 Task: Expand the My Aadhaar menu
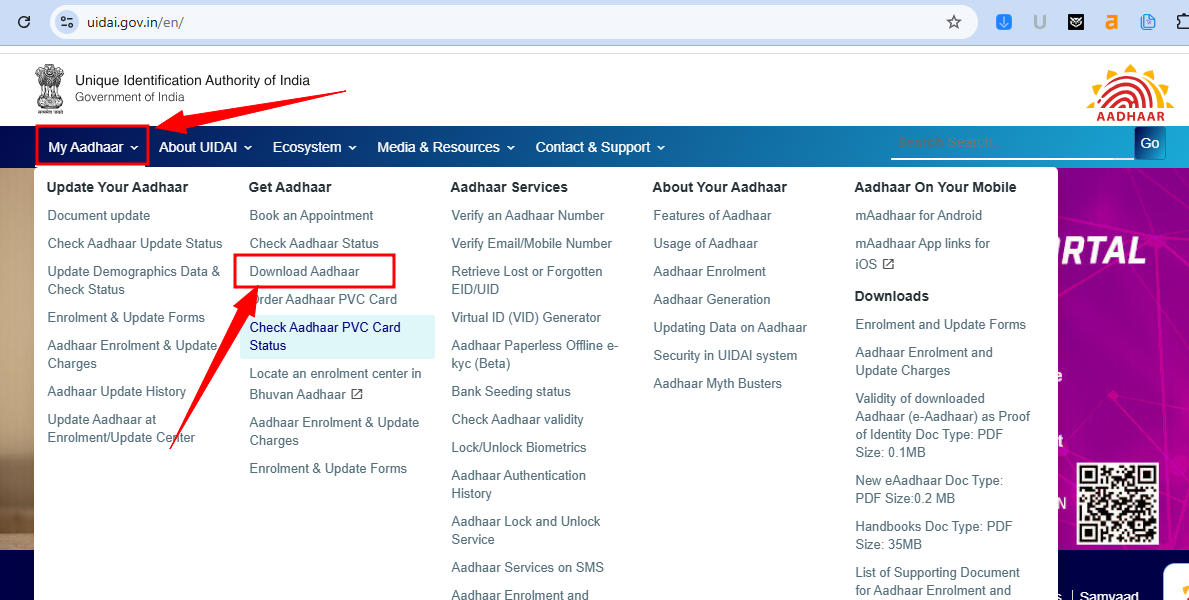point(93,146)
